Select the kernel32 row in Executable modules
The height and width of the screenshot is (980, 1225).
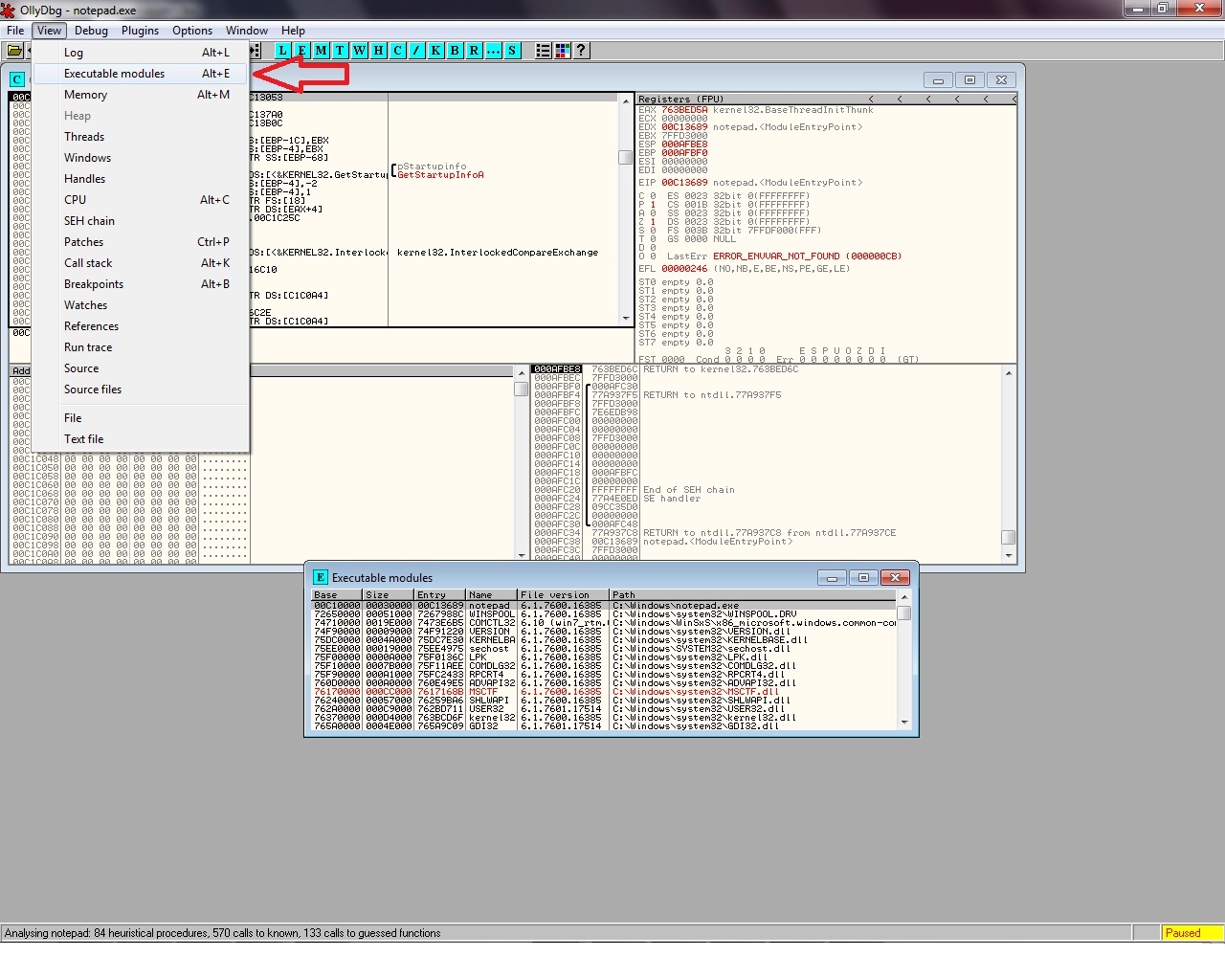click(x=491, y=717)
